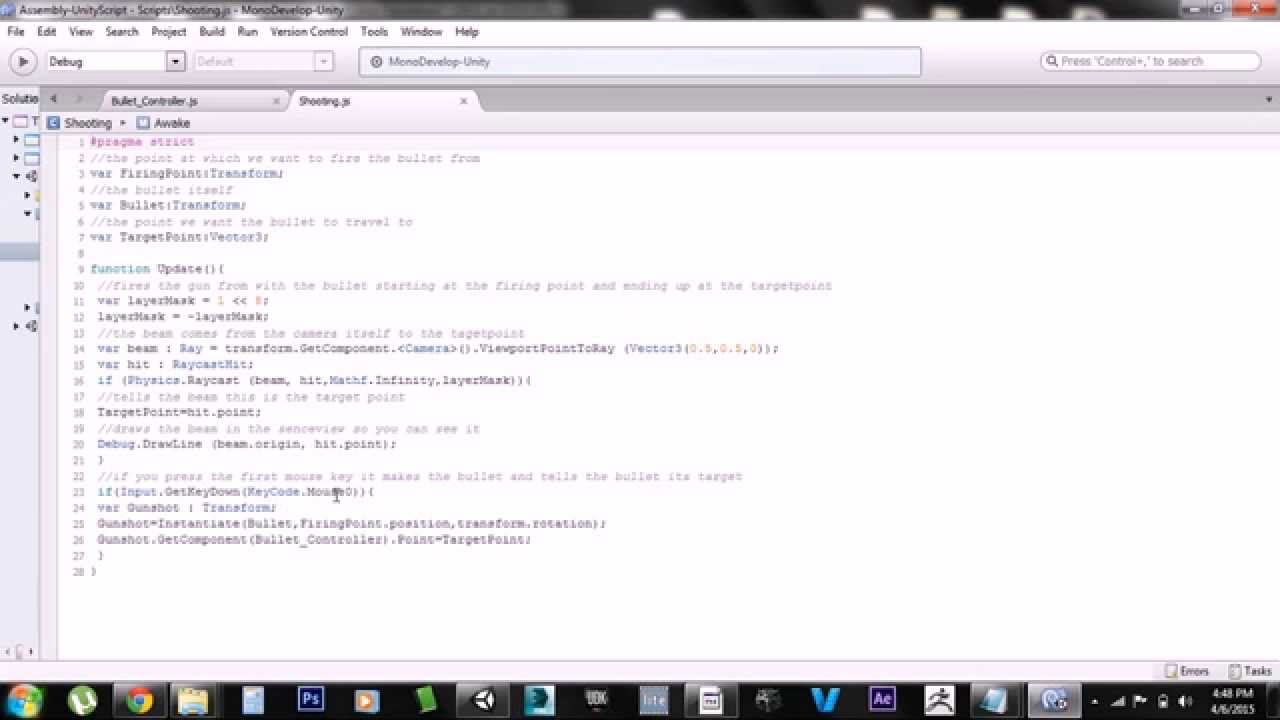The height and width of the screenshot is (720, 1280).
Task: Click the 'Debug.DrawLine' code line
Action: tap(246, 444)
